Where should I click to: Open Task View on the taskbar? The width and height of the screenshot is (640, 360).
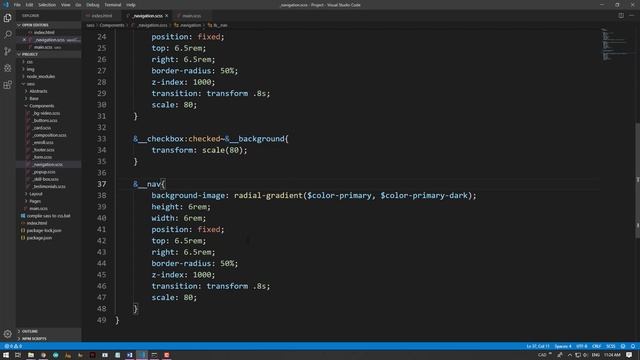pyautogui.click(x=18, y=355)
